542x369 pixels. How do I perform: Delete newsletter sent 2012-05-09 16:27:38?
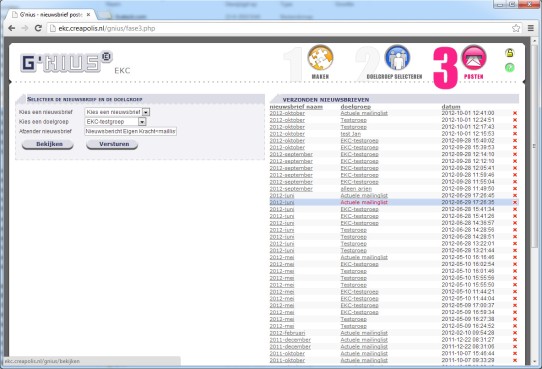(515, 319)
